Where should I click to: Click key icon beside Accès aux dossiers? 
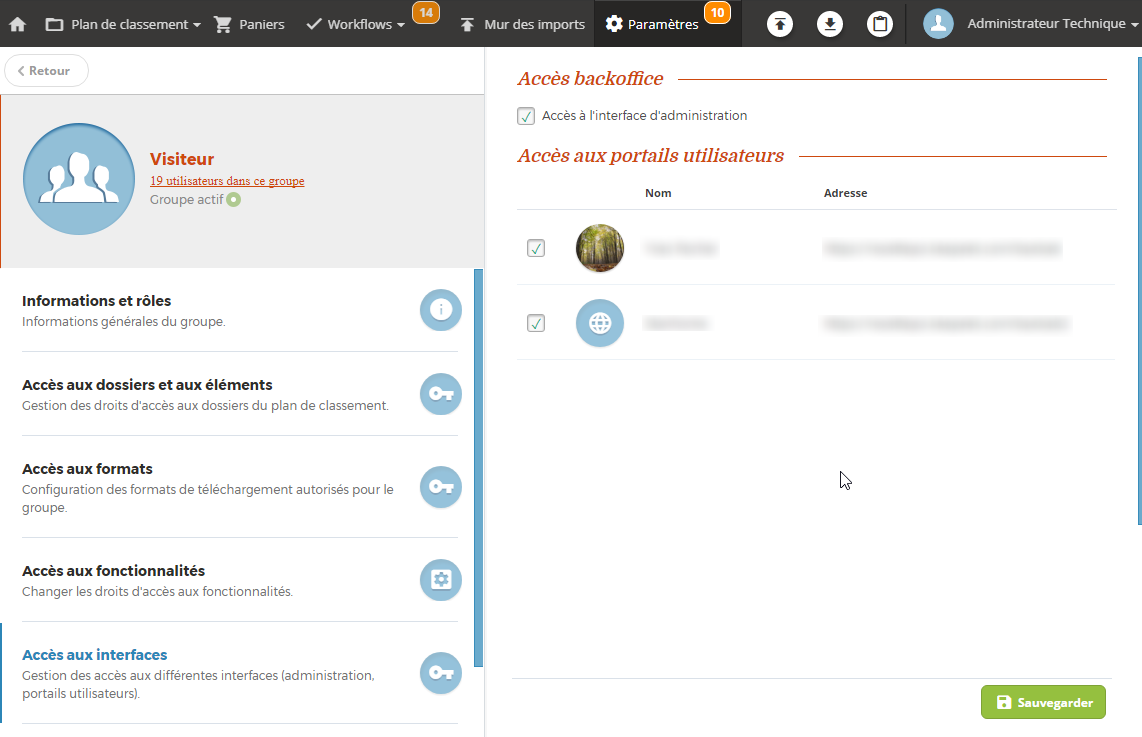tap(440, 394)
